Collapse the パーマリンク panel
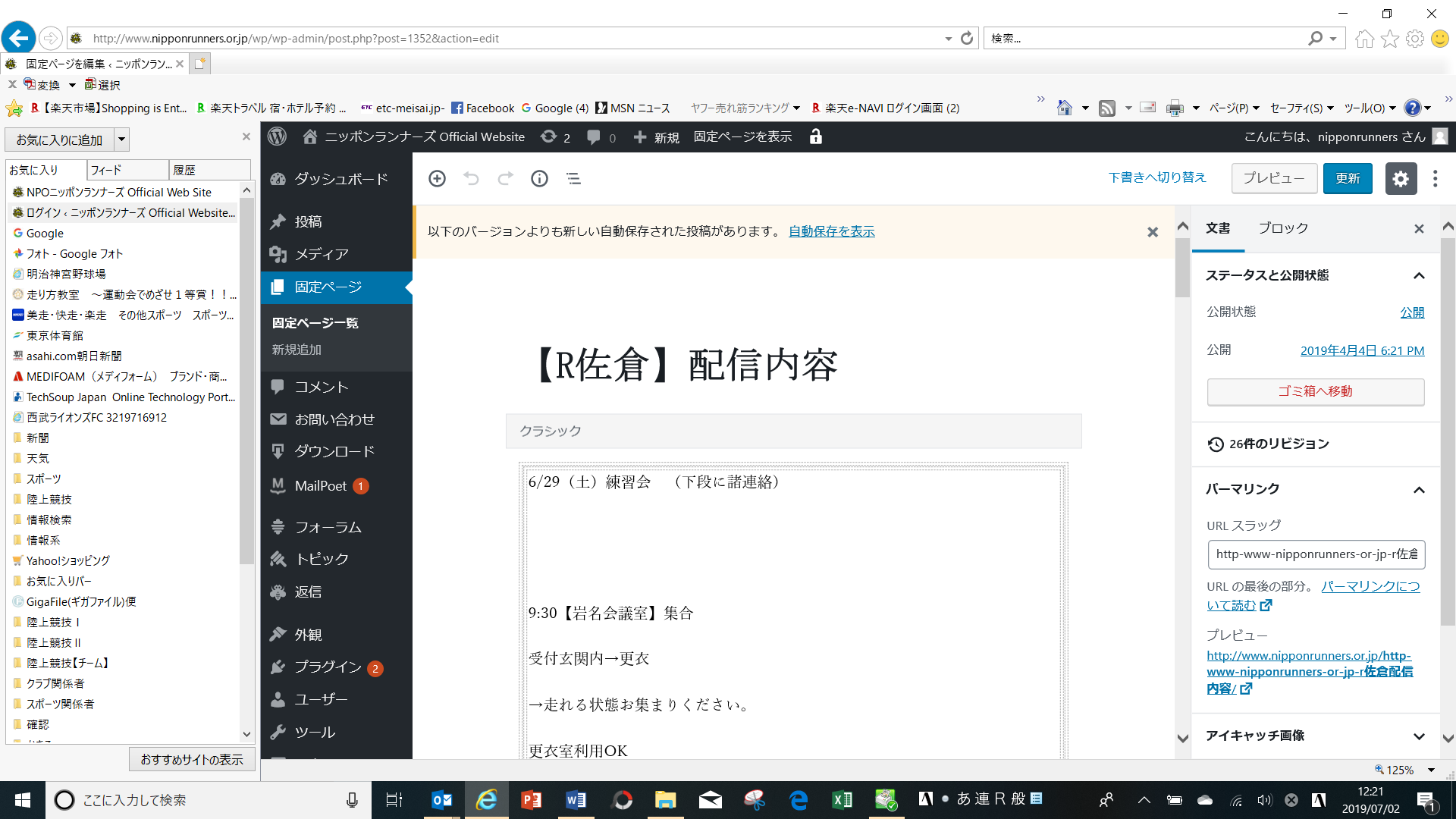The width and height of the screenshot is (1456, 819). [x=1419, y=489]
